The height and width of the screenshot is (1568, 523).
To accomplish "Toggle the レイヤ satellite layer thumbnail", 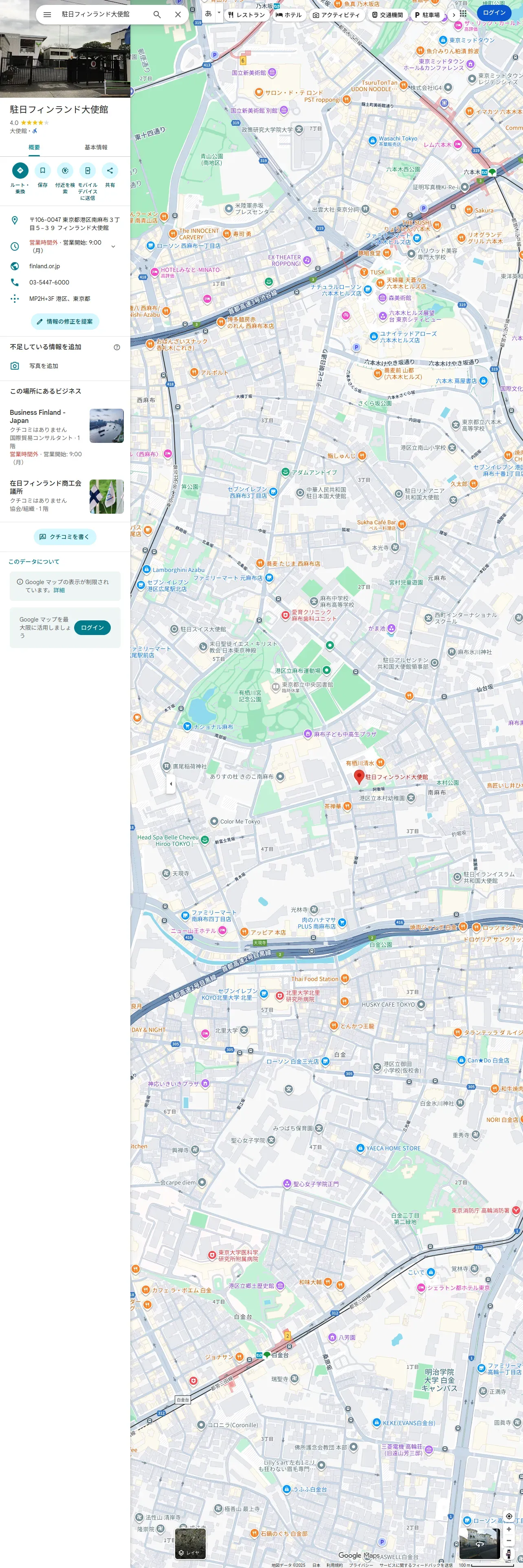I will click(191, 1543).
